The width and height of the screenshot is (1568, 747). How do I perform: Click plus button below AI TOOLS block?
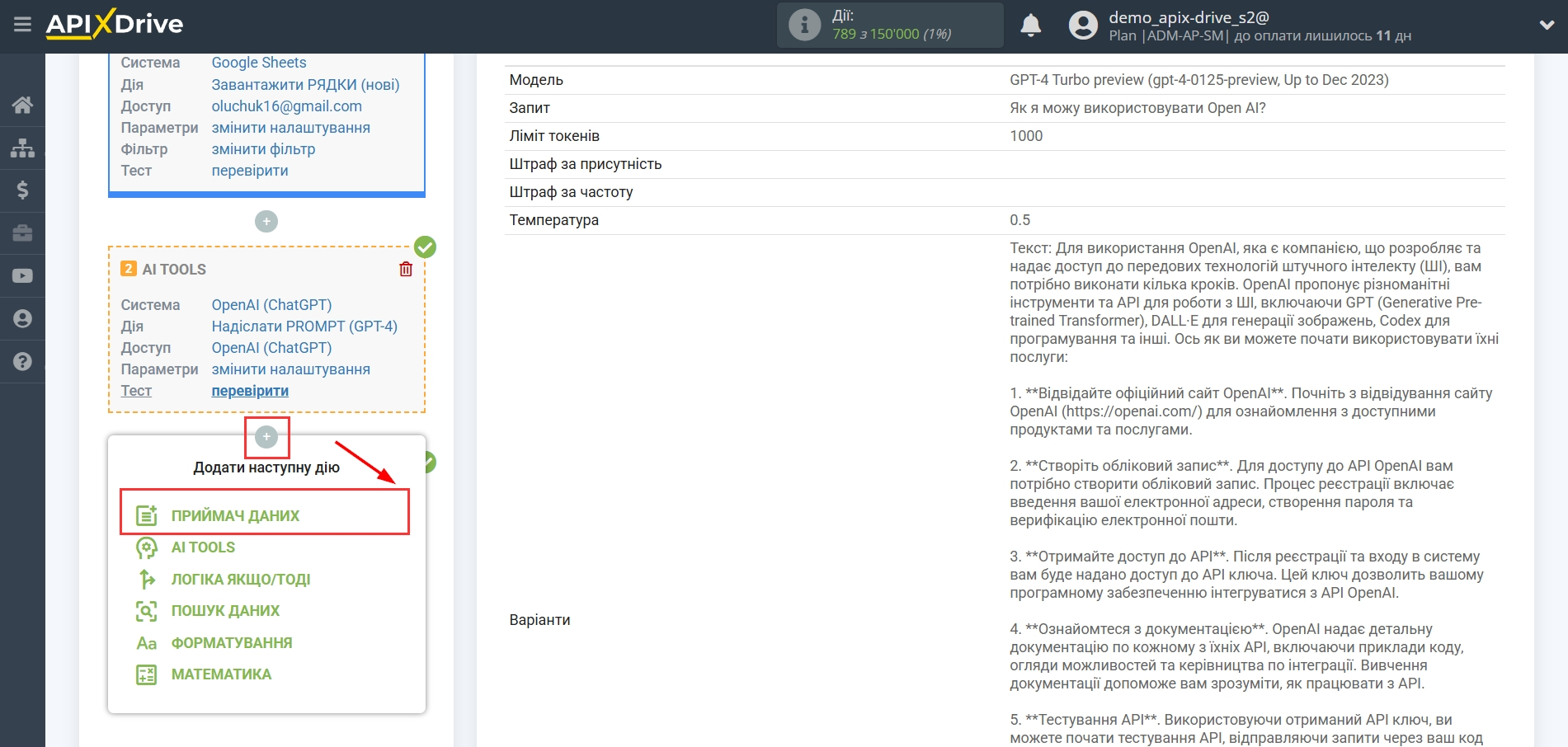point(266,437)
